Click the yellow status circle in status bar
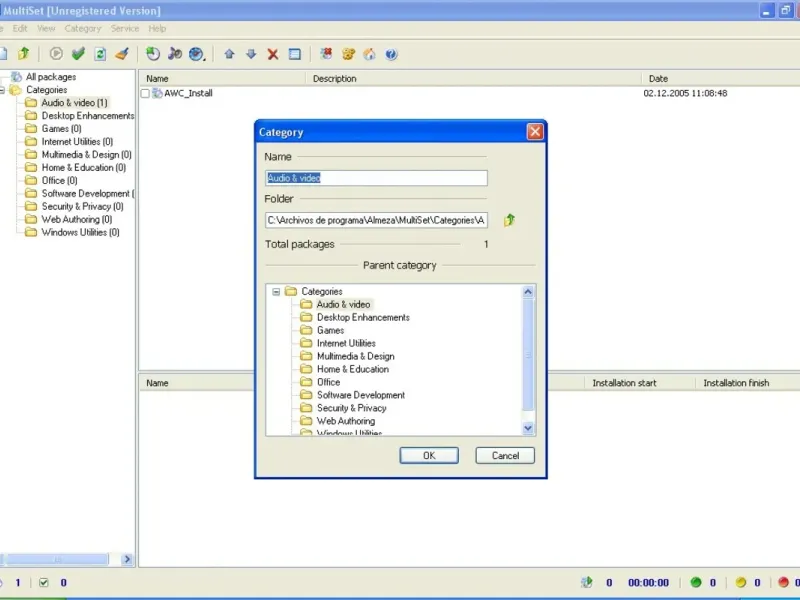This screenshot has height=600, width=800. pyautogui.click(x=741, y=582)
